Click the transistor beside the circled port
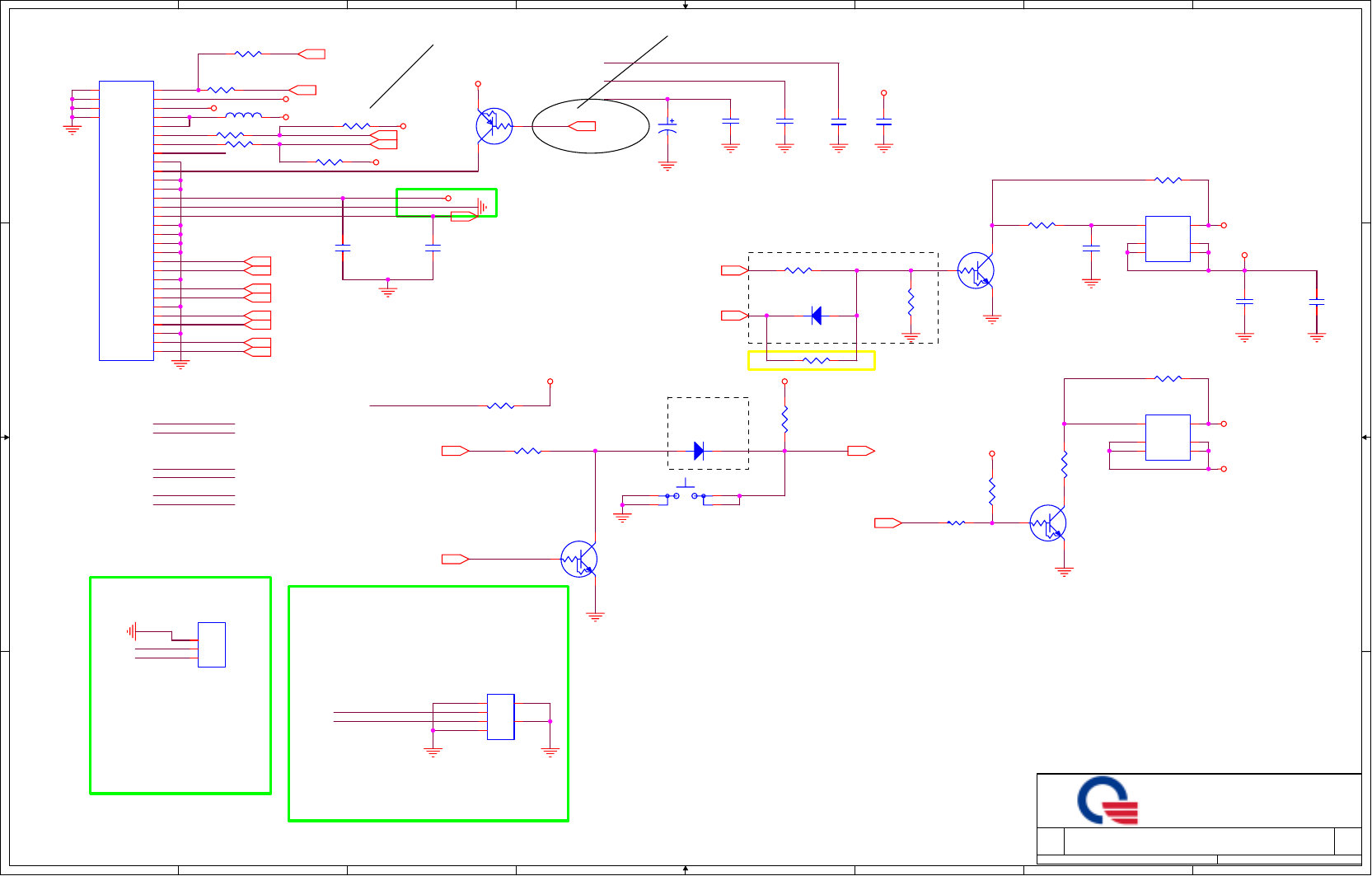 click(494, 126)
